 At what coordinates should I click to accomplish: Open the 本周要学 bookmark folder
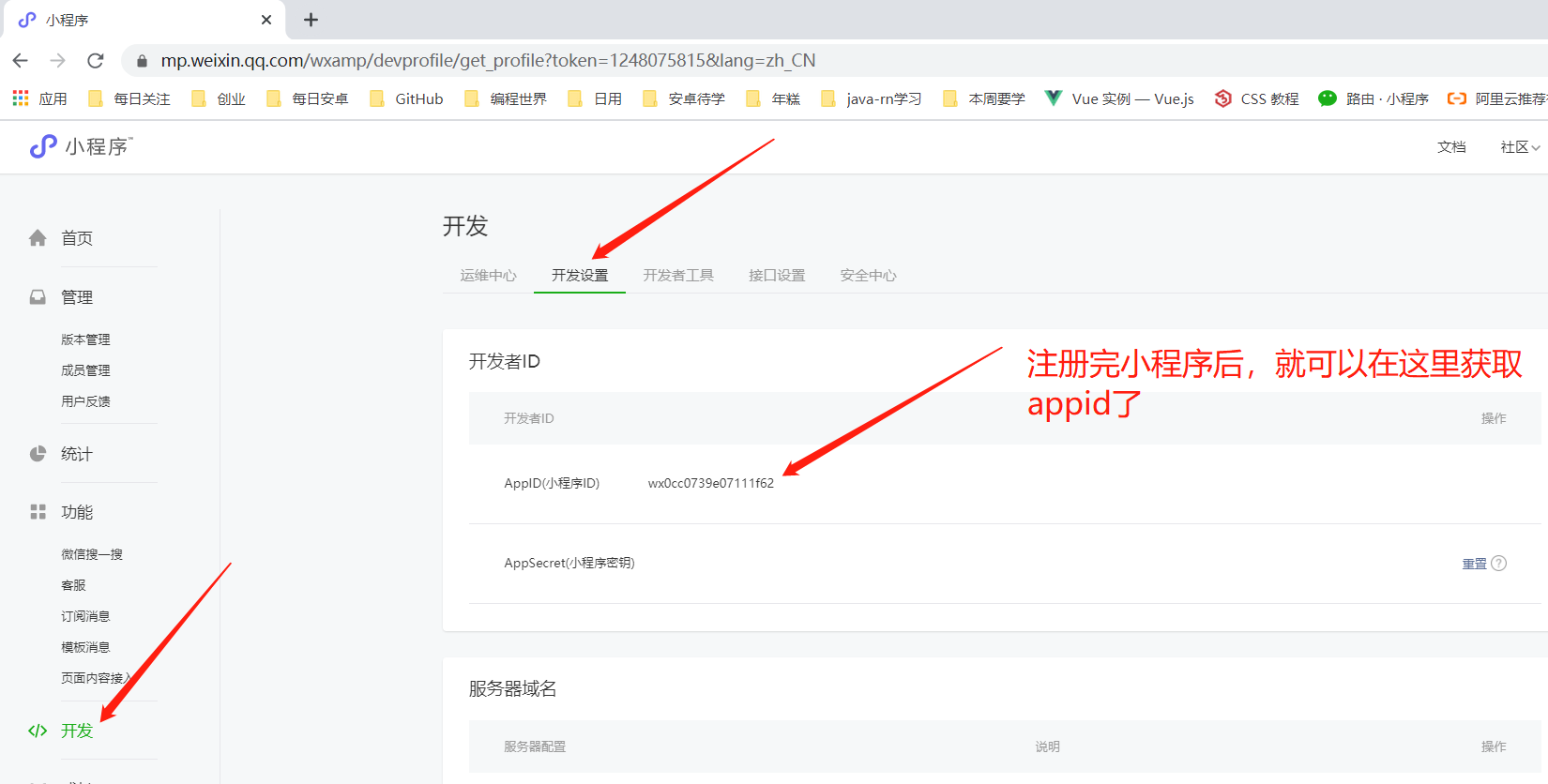pyautogui.click(x=984, y=98)
